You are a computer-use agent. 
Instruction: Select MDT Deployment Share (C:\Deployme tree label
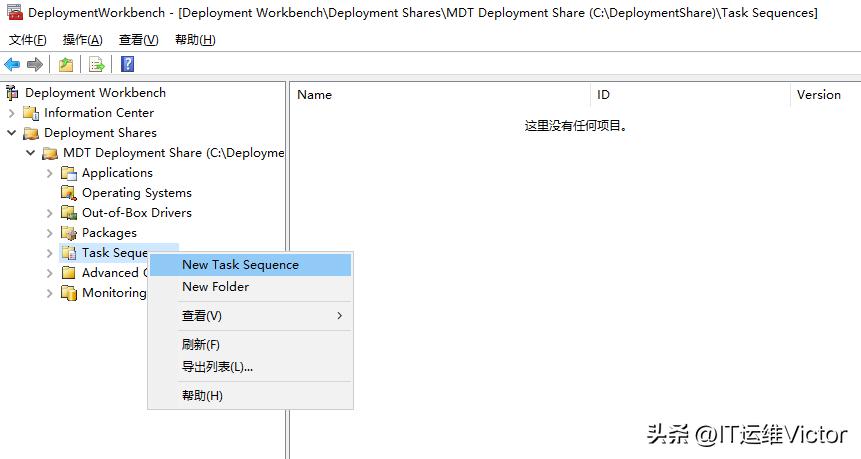coord(174,153)
